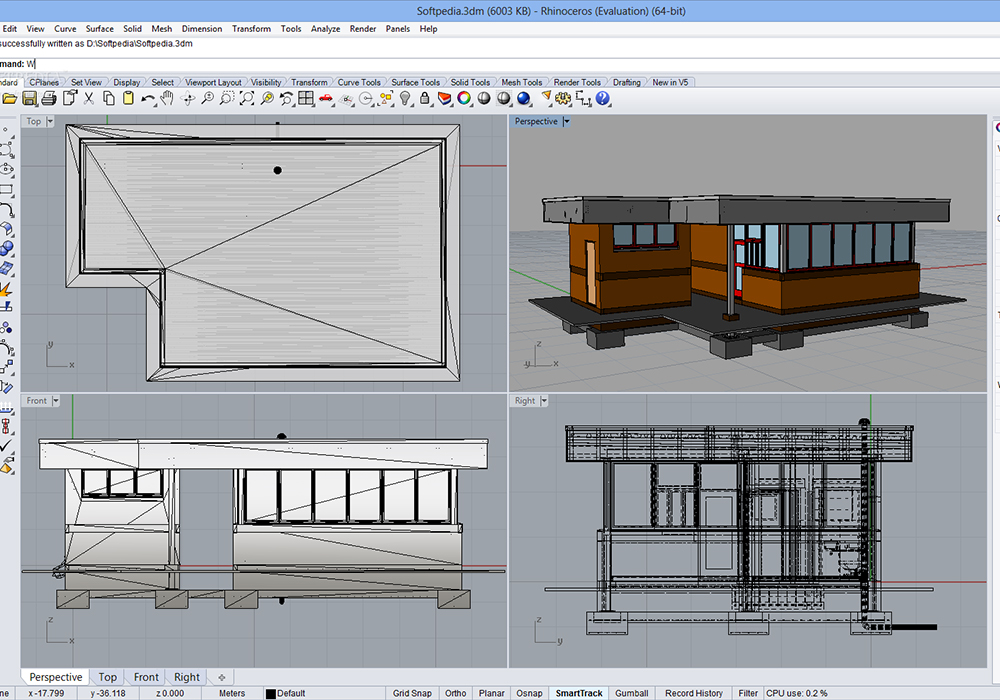Toggle Grid Snap in status bar
The image size is (1000, 700).
pos(413,693)
